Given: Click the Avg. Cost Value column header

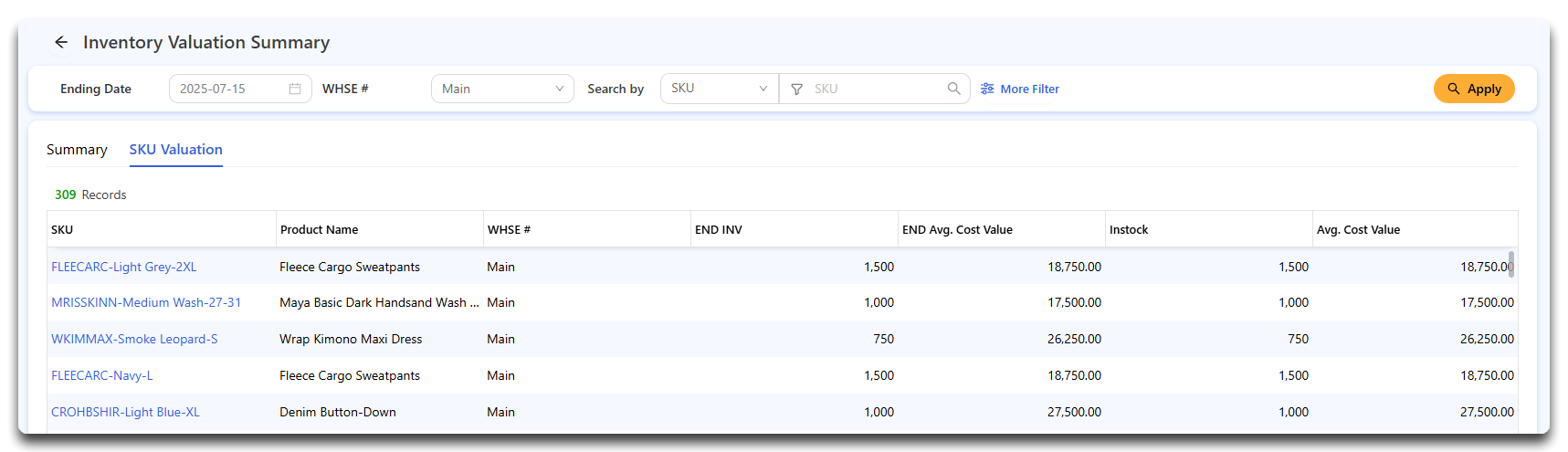Looking at the screenshot, I should pos(1358,229).
